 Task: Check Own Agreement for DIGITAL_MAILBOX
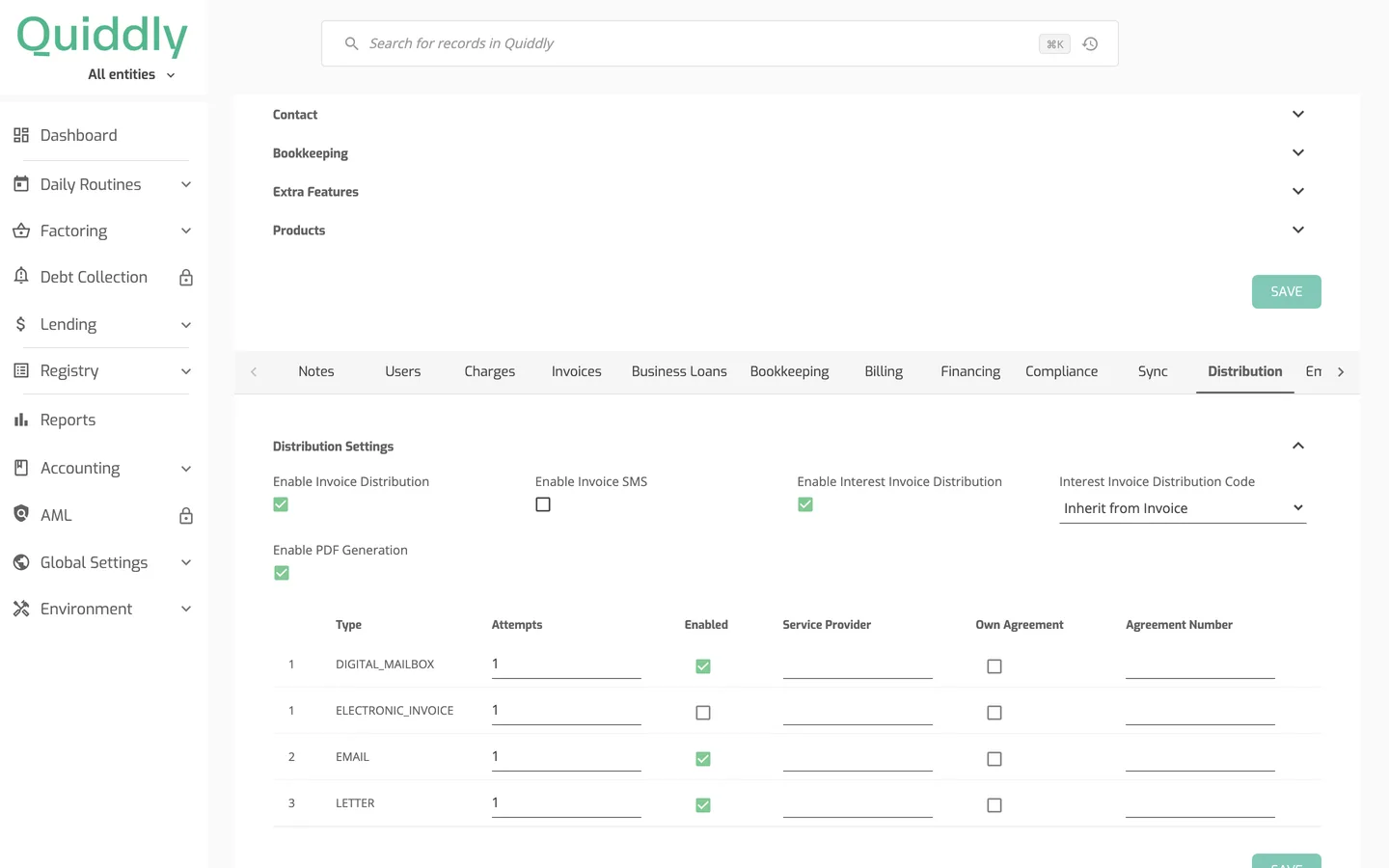click(x=994, y=666)
